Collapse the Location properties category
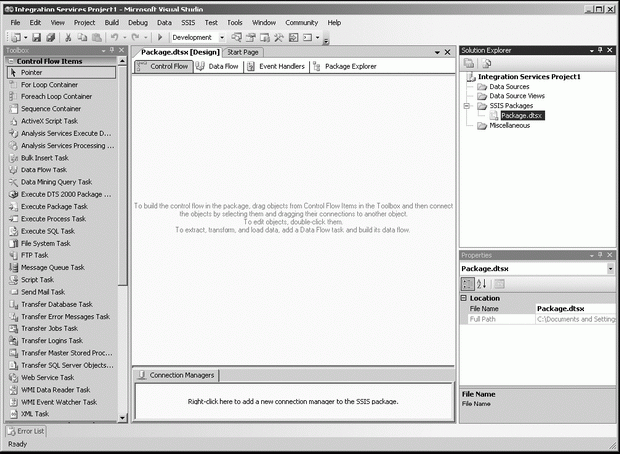Image resolution: width=620 pixels, height=454 pixels. [x=464, y=298]
